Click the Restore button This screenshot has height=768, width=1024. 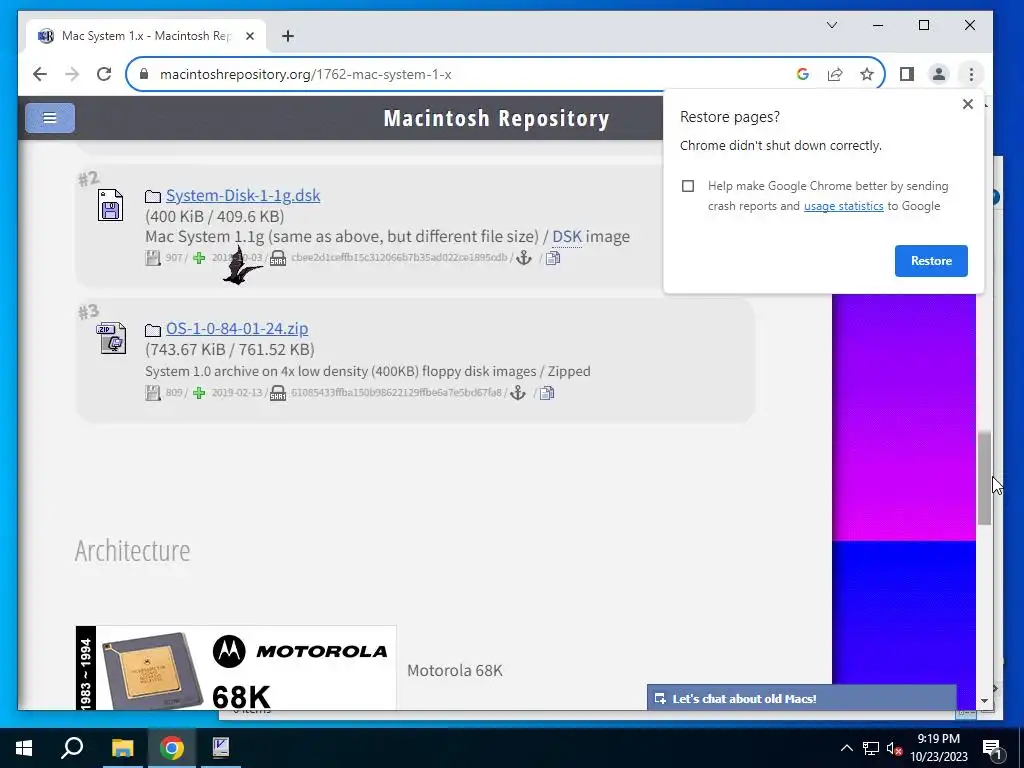(931, 261)
